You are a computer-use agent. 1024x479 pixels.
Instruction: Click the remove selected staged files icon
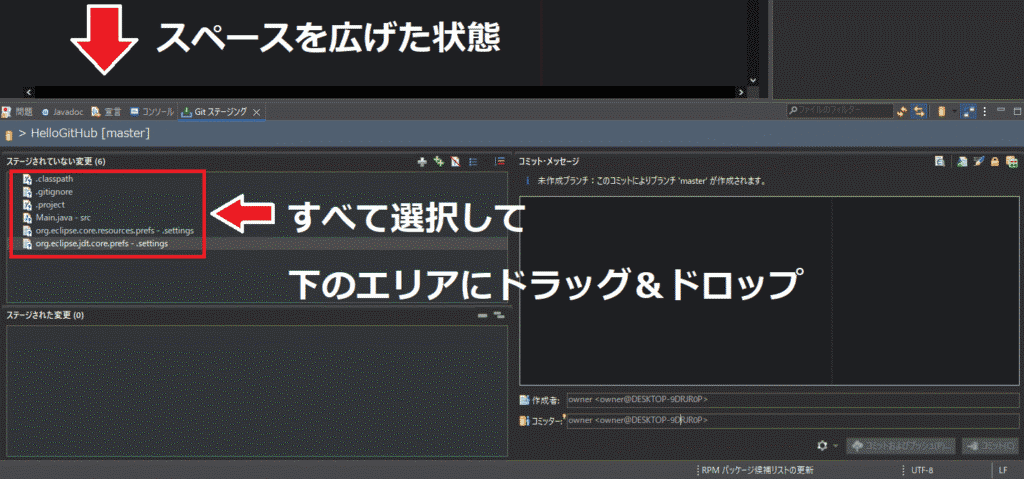pos(482,315)
